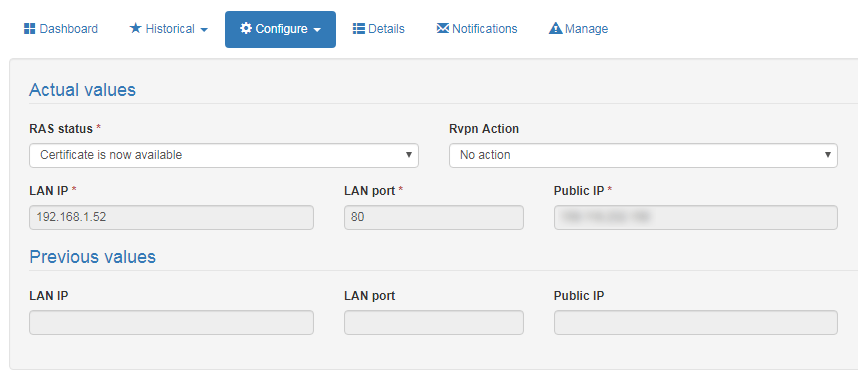The image size is (858, 377).
Task: Expand the Historical caret arrow
Action: pyautogui.click(x=204, y=30)
